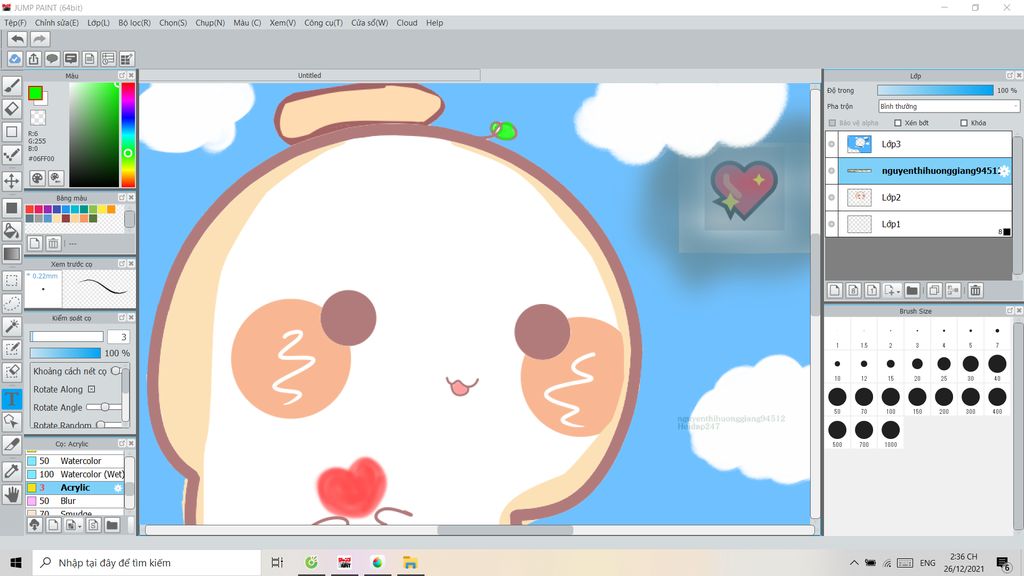Select the Blur brush
The width and height of the screenshot is (1024, 576).
(74, 501)
